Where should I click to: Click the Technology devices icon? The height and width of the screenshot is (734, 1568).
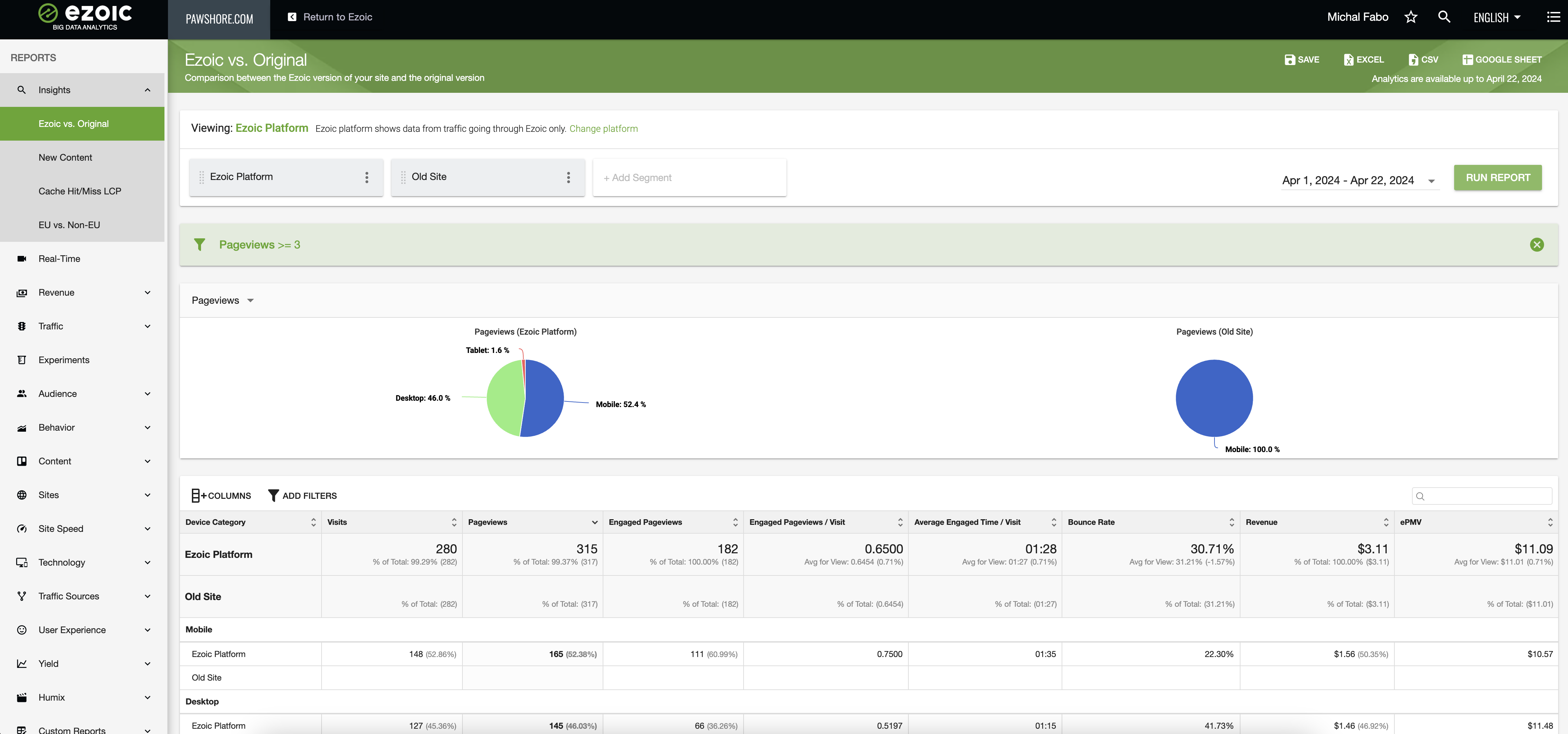tap(22, 562)
